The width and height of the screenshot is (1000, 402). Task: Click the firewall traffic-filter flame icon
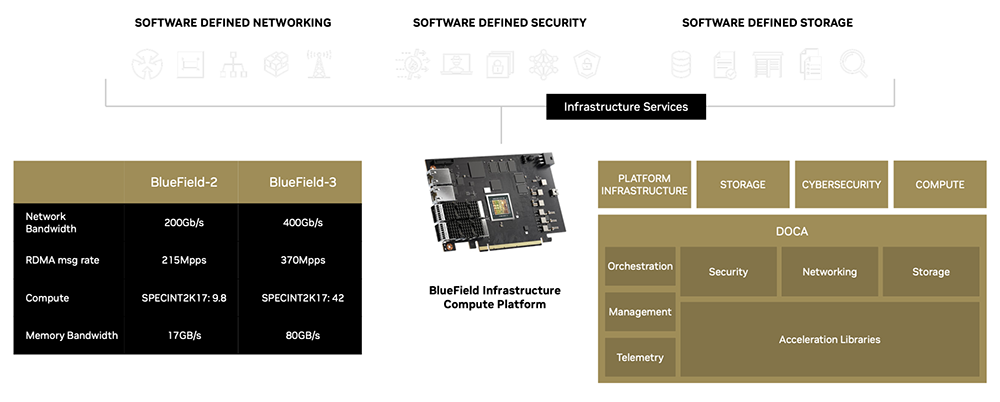[412, 64]
